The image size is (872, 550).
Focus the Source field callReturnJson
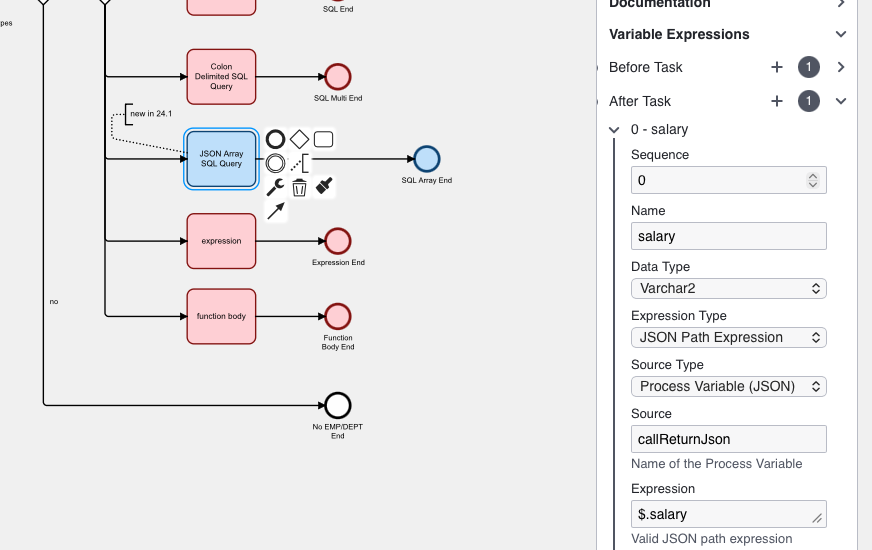[729, 439]
